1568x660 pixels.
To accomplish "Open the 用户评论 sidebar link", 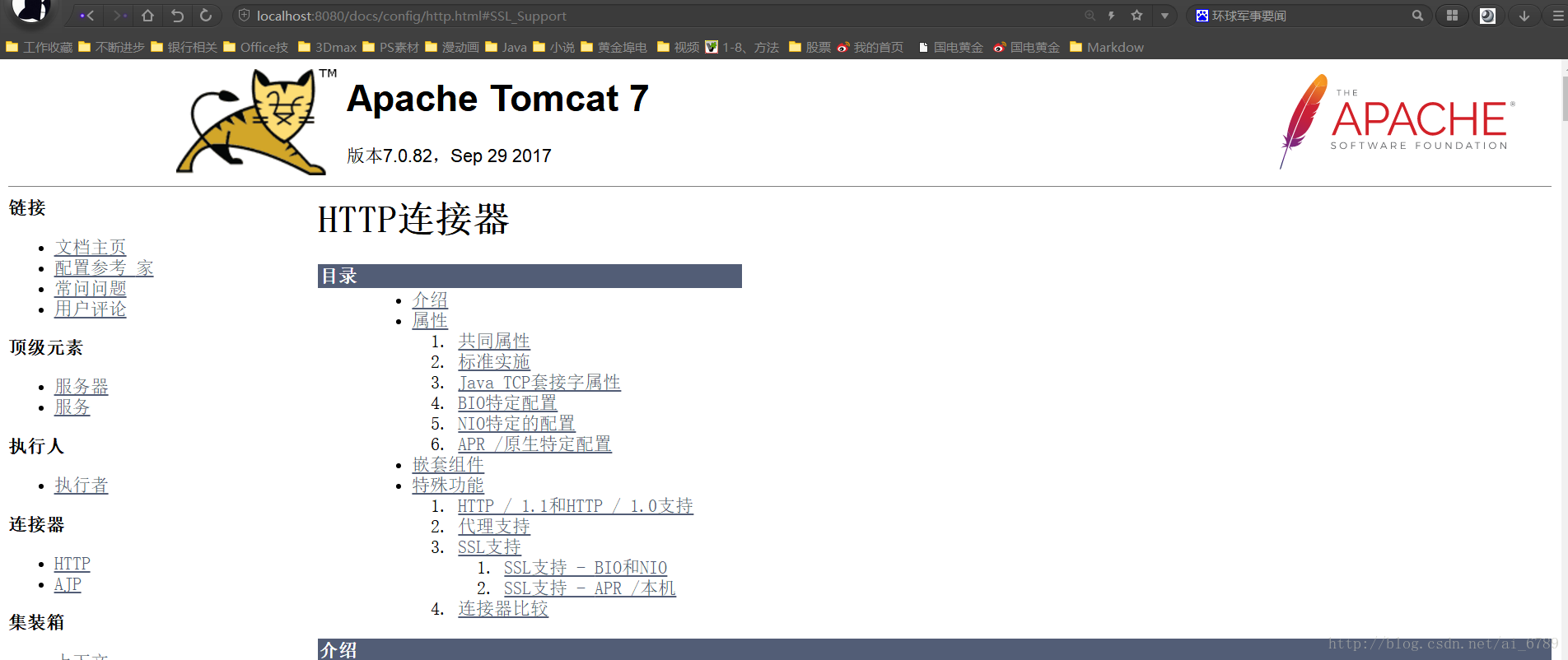I will pos(91,309).
